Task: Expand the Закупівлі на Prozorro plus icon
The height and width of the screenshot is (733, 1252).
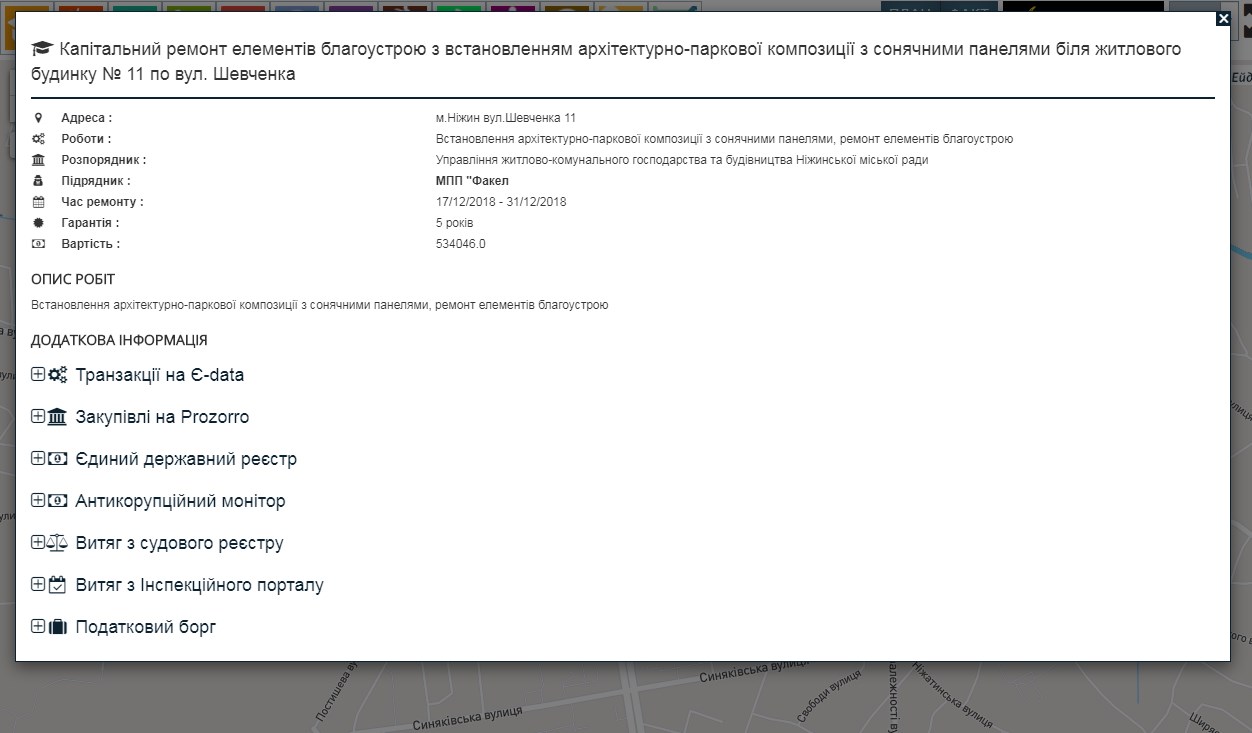Action: pos(38,416)
